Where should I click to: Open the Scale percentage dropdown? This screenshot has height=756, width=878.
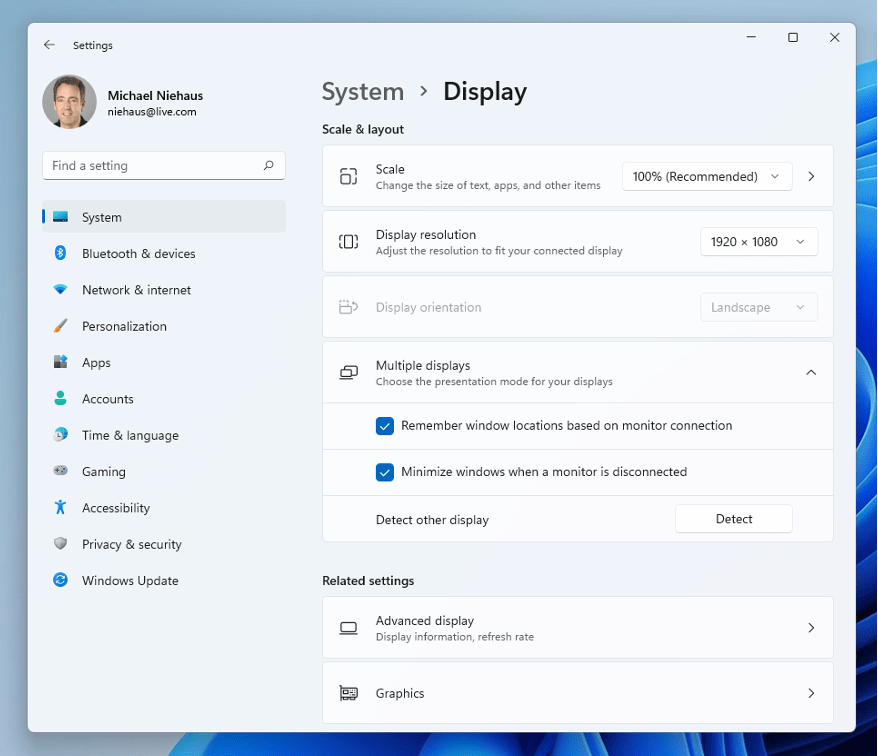click(x=707, y=177)
